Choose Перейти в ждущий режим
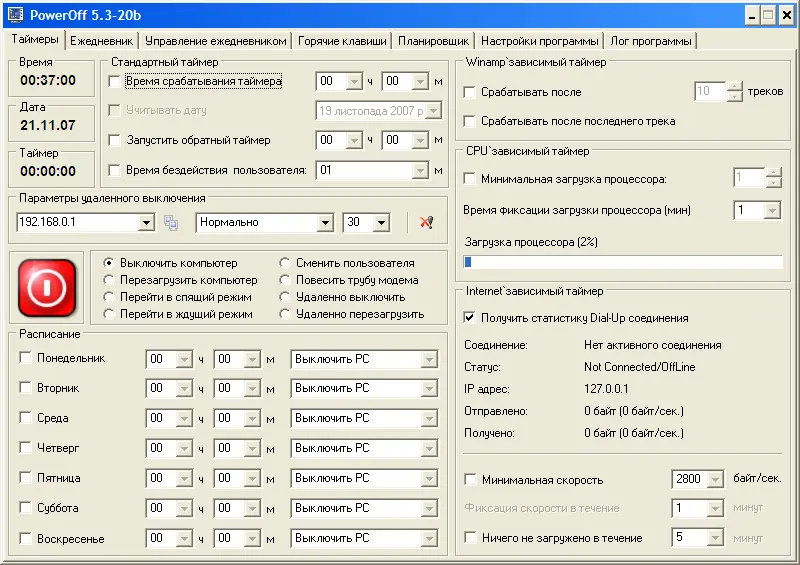The width and height of the screenshot is (800, 565). tap(108, 314)
